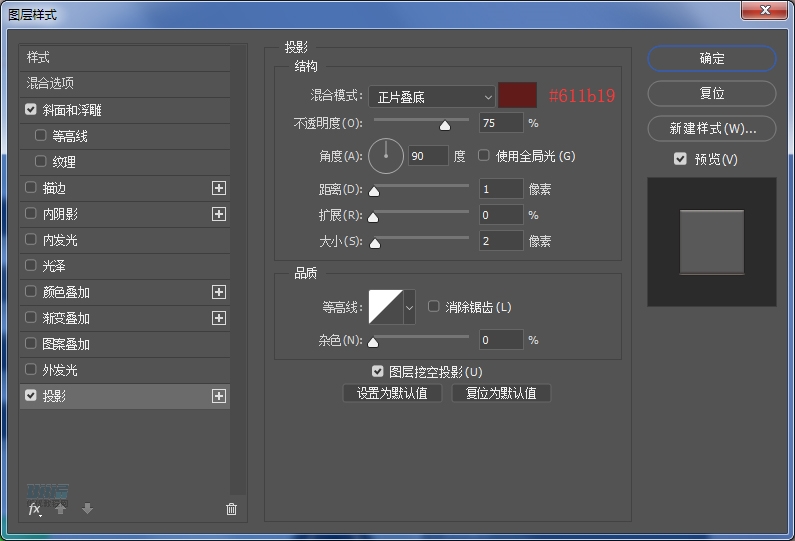Image resolution: width=795 pixels, height=541 pixels.
Task: Select the 外发光 style entry
Action: click(x=59, y=370)
